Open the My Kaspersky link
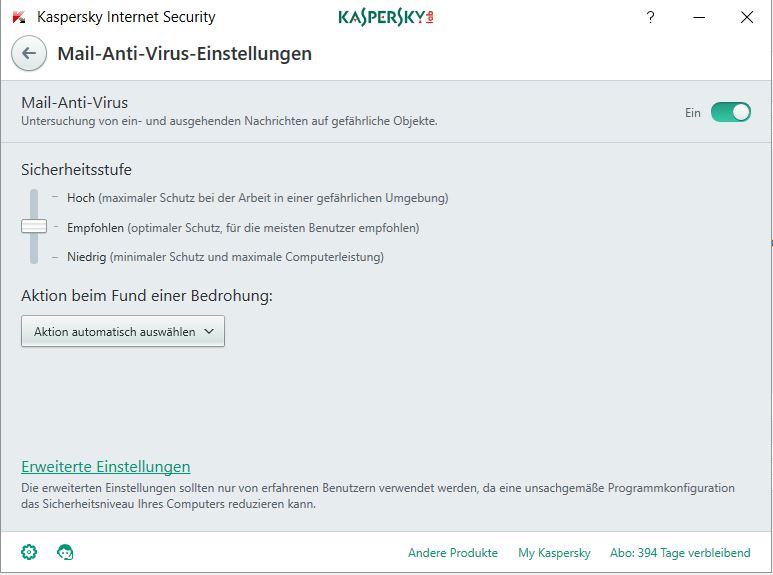Image resolution: width=773 pixels, height=575 pixels. tap(554, 553)
